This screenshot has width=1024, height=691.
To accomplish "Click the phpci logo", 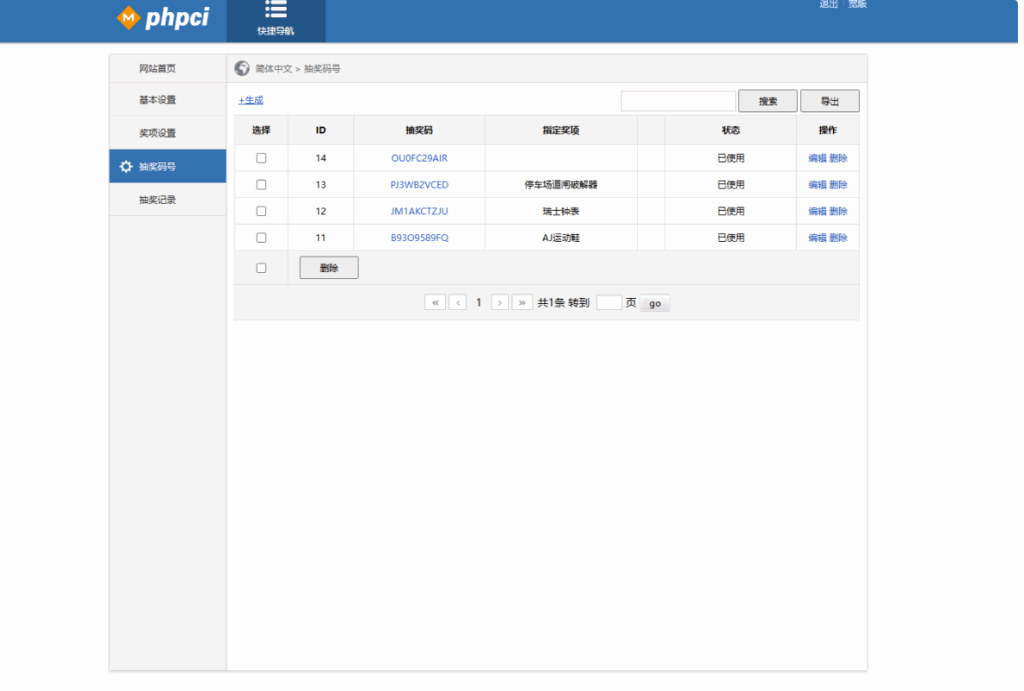I will pyautogui.click(x=163, y=18).
